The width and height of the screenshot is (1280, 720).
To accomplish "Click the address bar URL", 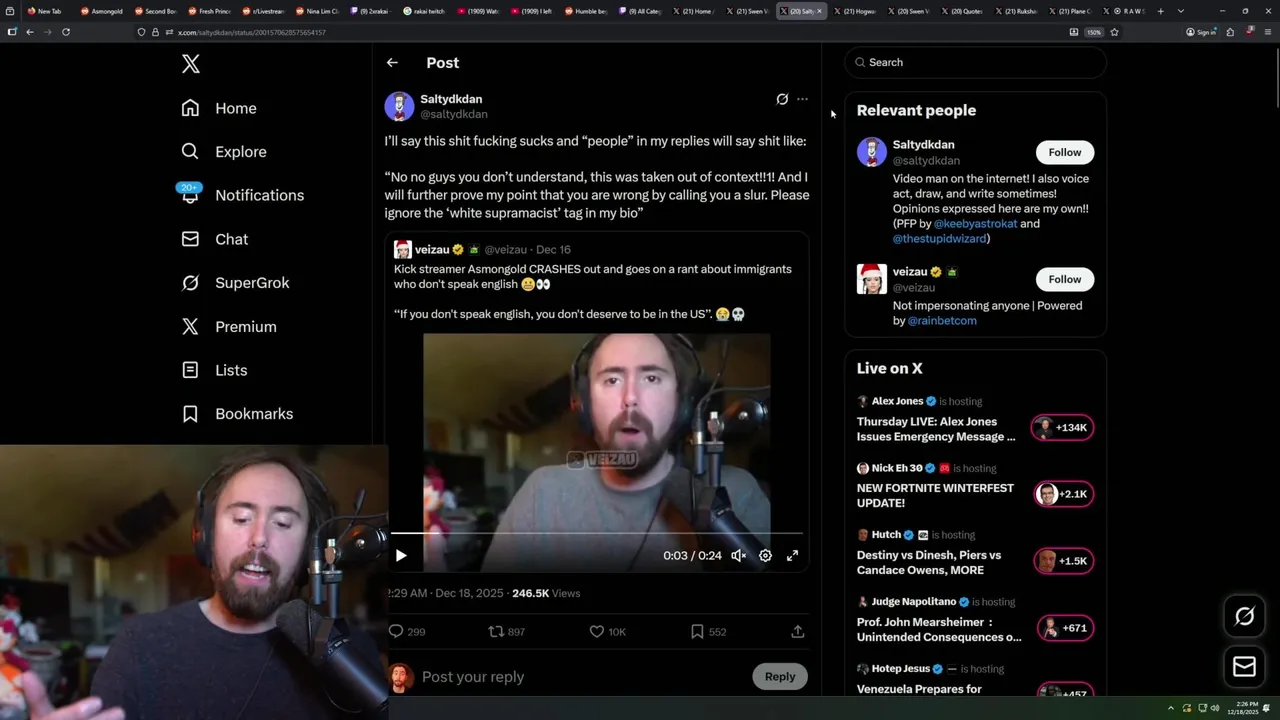I will pyautogui.click(x=251, y=32).
